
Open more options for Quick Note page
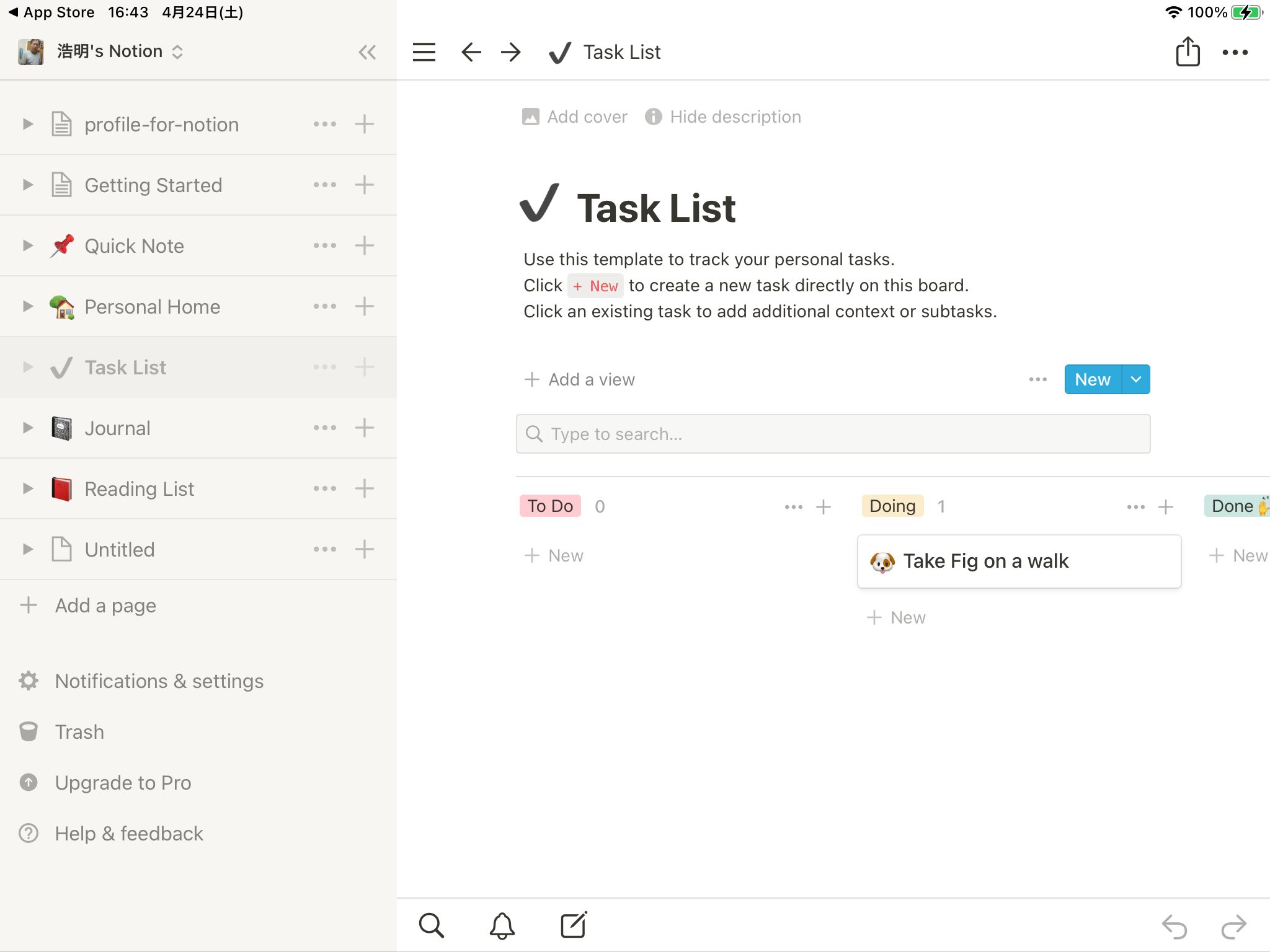pos(325,245)
